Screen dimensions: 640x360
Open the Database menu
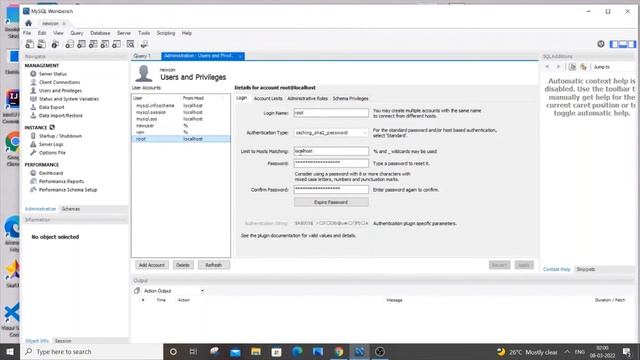(100, 33)
